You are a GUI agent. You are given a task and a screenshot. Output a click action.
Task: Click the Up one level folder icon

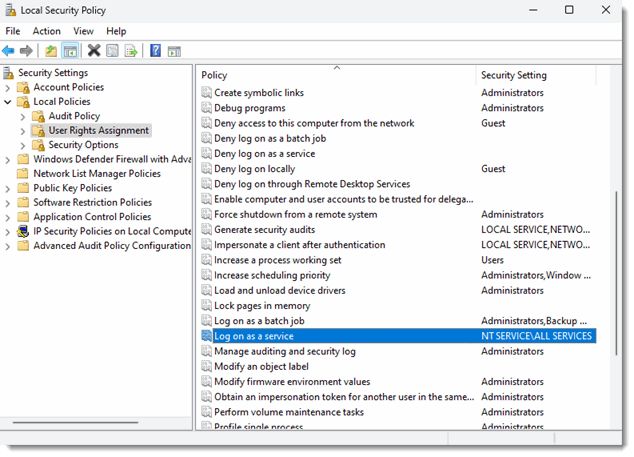pos(51,51)
